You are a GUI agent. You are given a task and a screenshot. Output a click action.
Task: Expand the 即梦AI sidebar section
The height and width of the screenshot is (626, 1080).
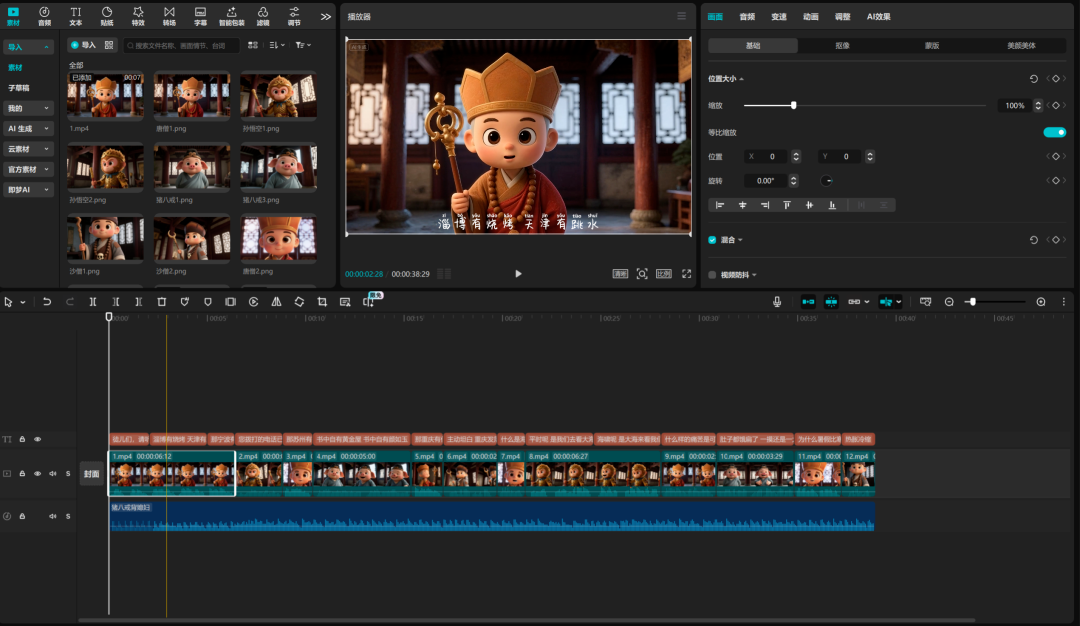28,189
